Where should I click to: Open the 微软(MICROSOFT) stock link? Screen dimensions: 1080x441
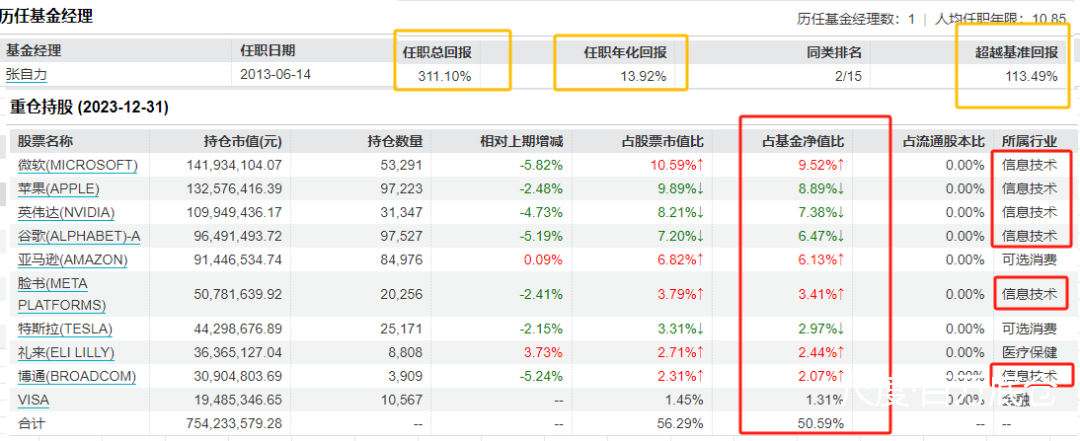pyautogui.click(x=78, y=164)
